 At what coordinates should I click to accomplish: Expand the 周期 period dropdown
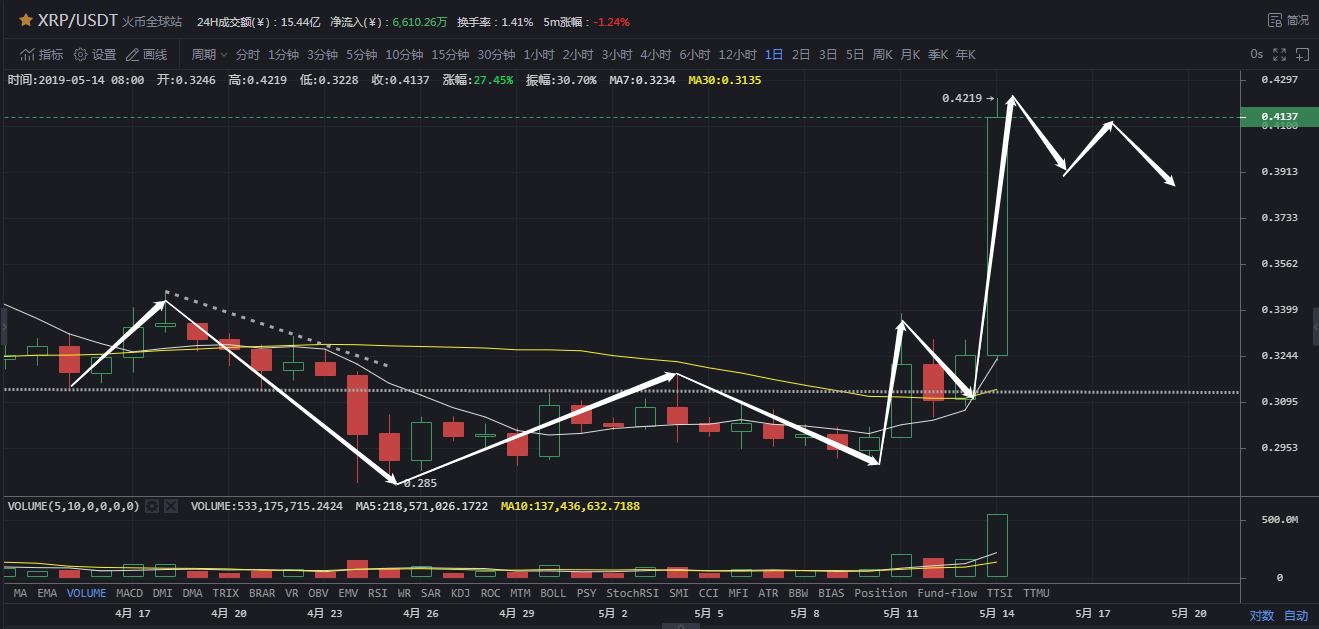pos(209,54)
